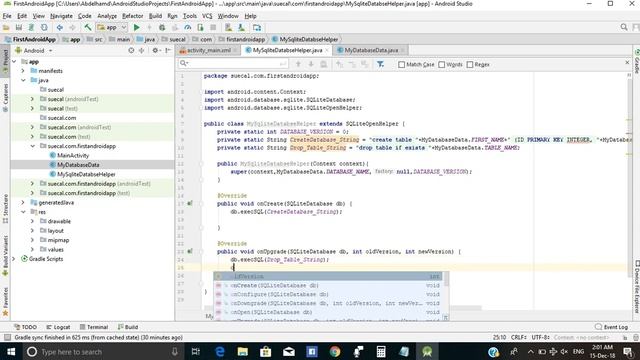Click the onCreate override gutter icon
This screenshot has height=360, width=640.
coord(190,203)
